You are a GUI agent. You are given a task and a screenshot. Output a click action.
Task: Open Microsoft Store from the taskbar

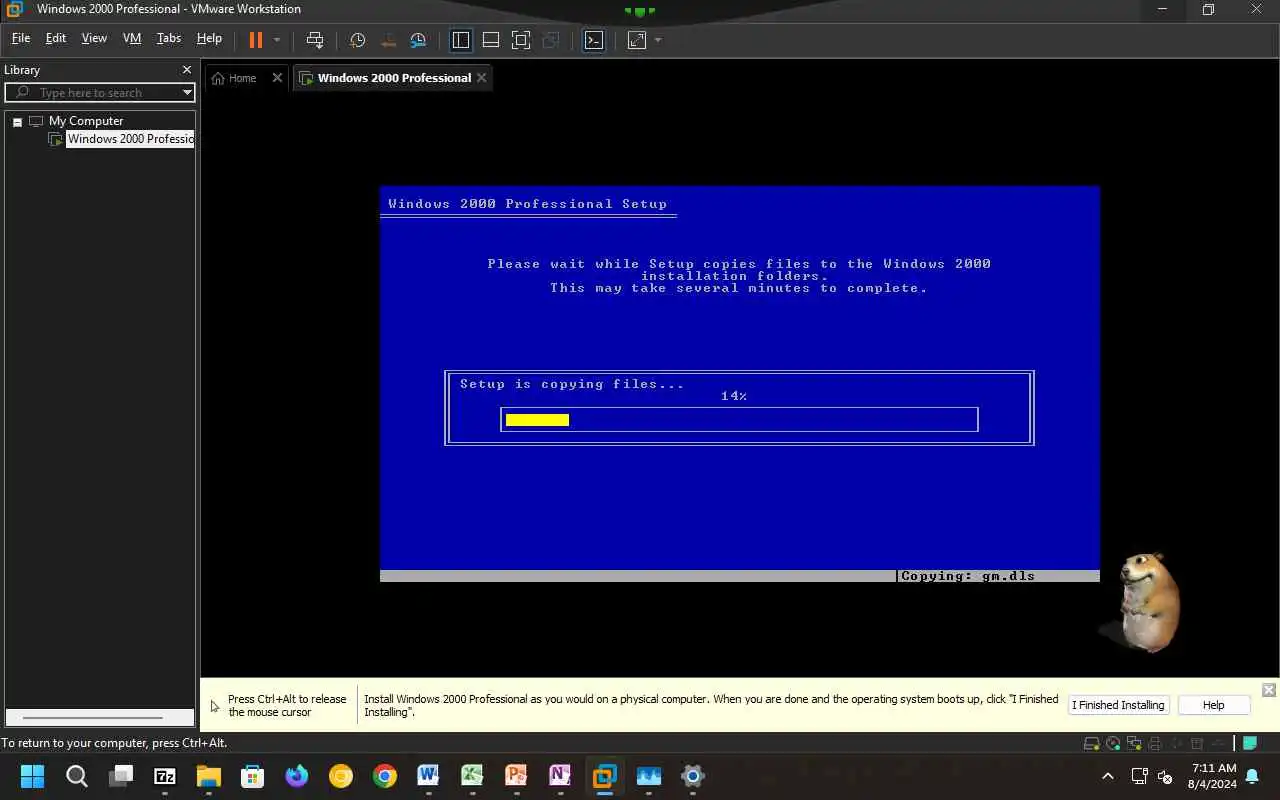pos(252,776)
